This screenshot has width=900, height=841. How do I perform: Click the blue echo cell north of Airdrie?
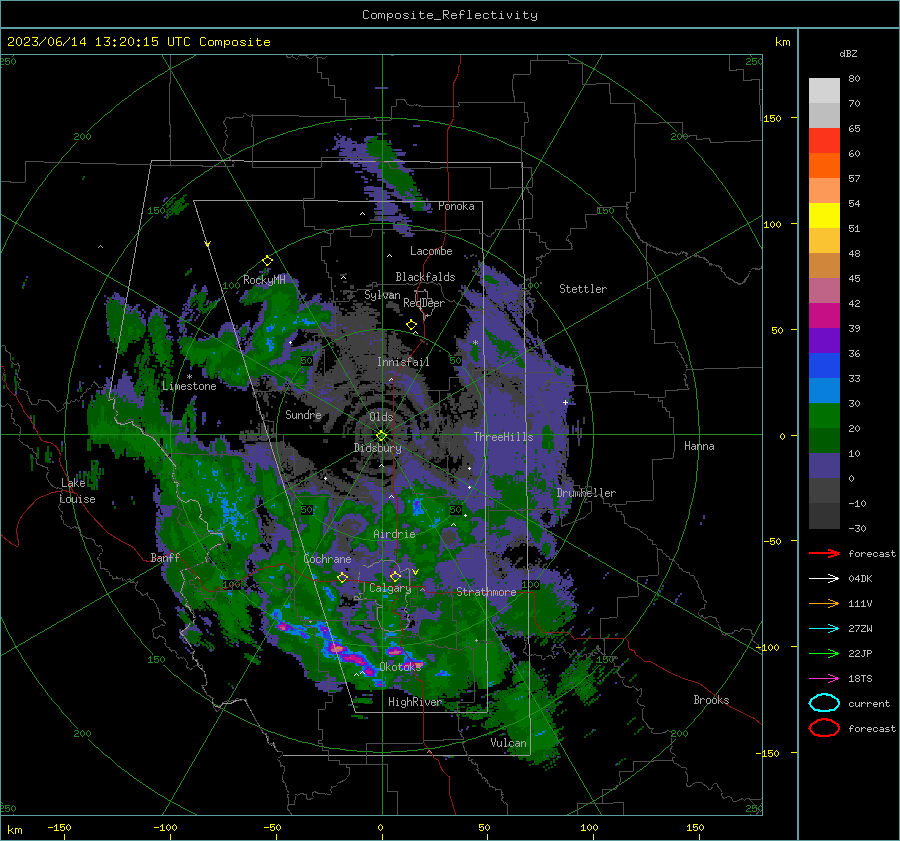coord(418,506)
